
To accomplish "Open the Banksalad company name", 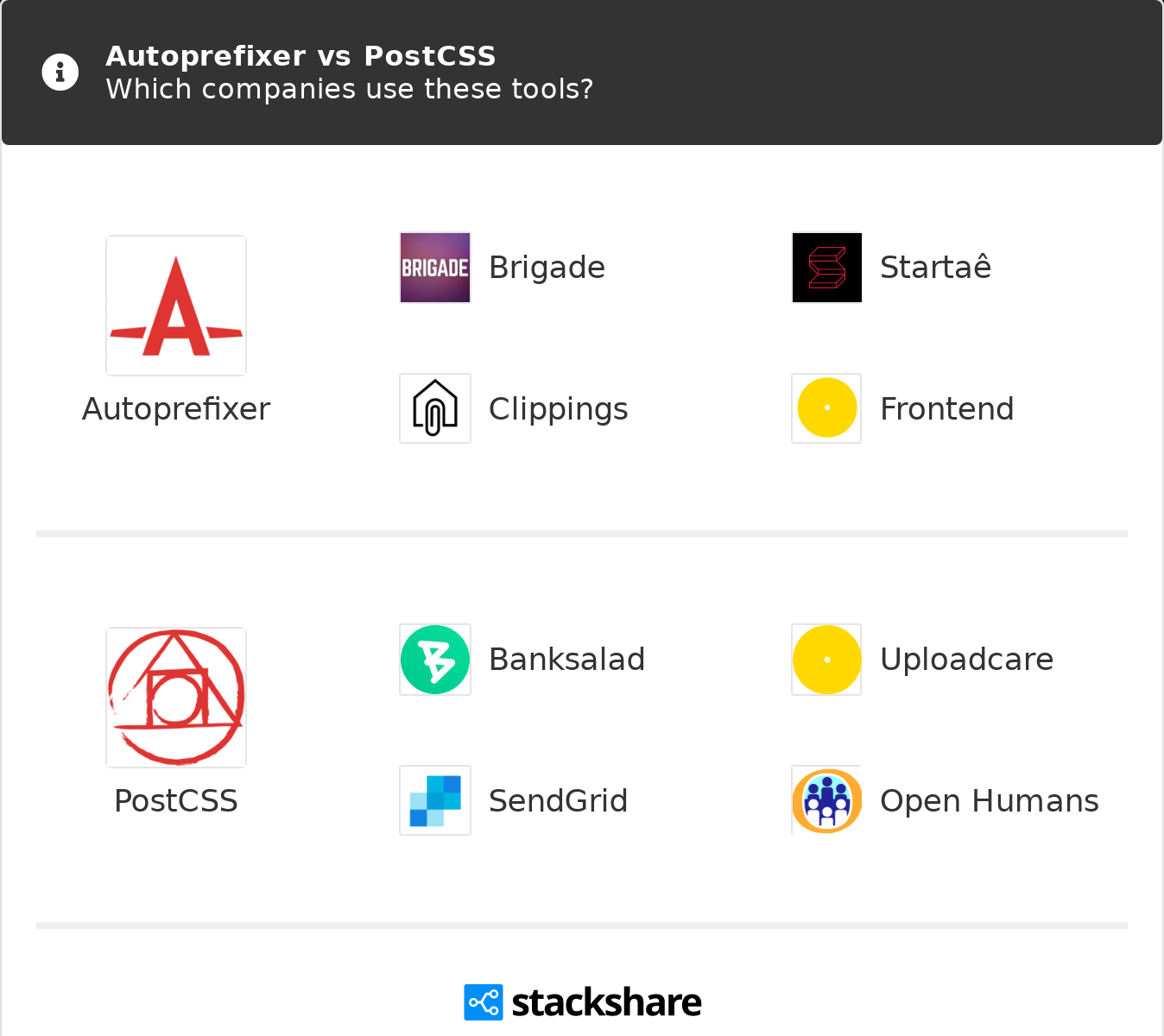I will coord(566,660).
